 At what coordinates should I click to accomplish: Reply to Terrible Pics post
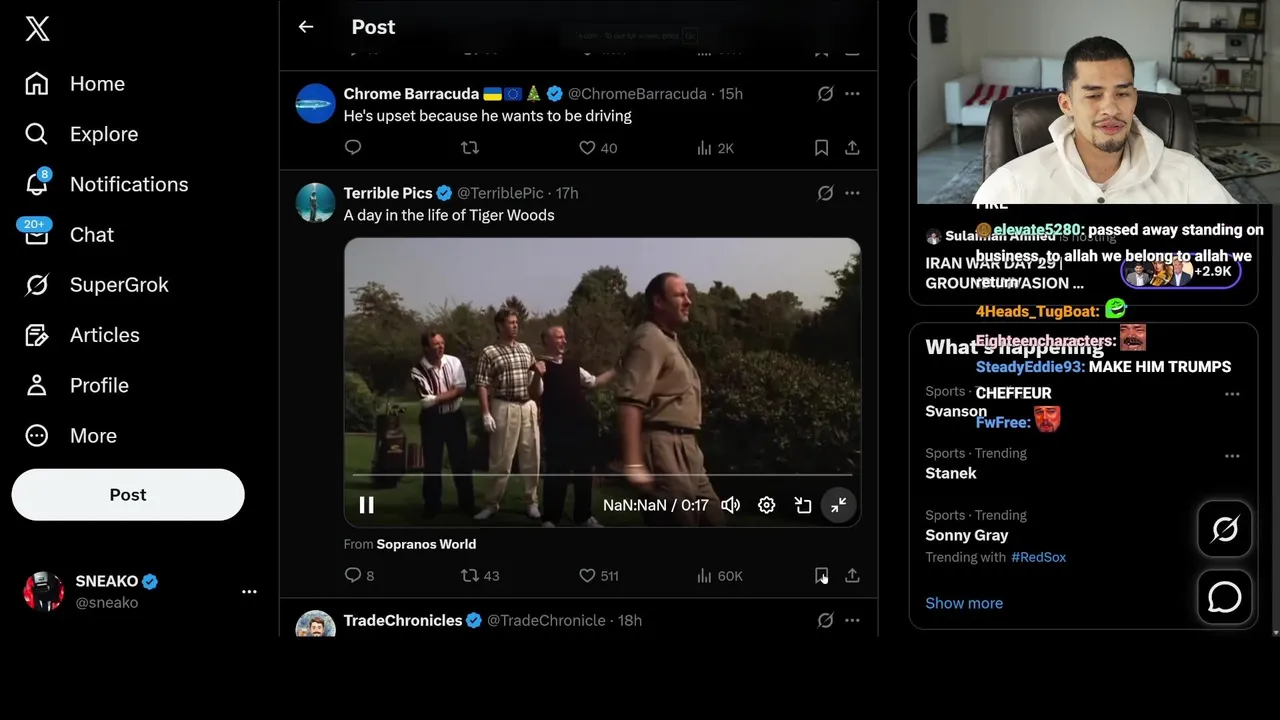[x=359, y=576]
